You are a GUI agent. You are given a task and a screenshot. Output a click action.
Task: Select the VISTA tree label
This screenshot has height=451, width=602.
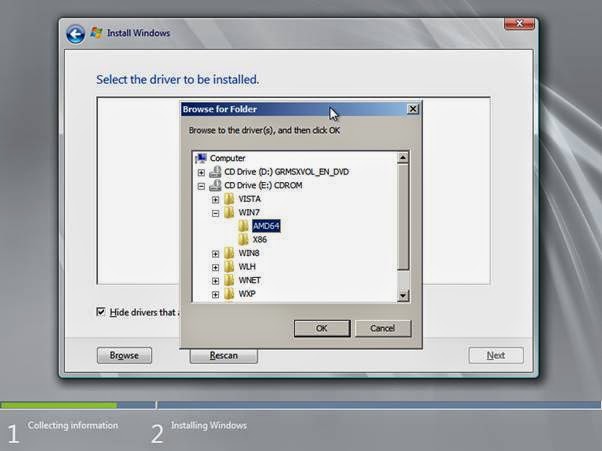(x=250, y=199)
